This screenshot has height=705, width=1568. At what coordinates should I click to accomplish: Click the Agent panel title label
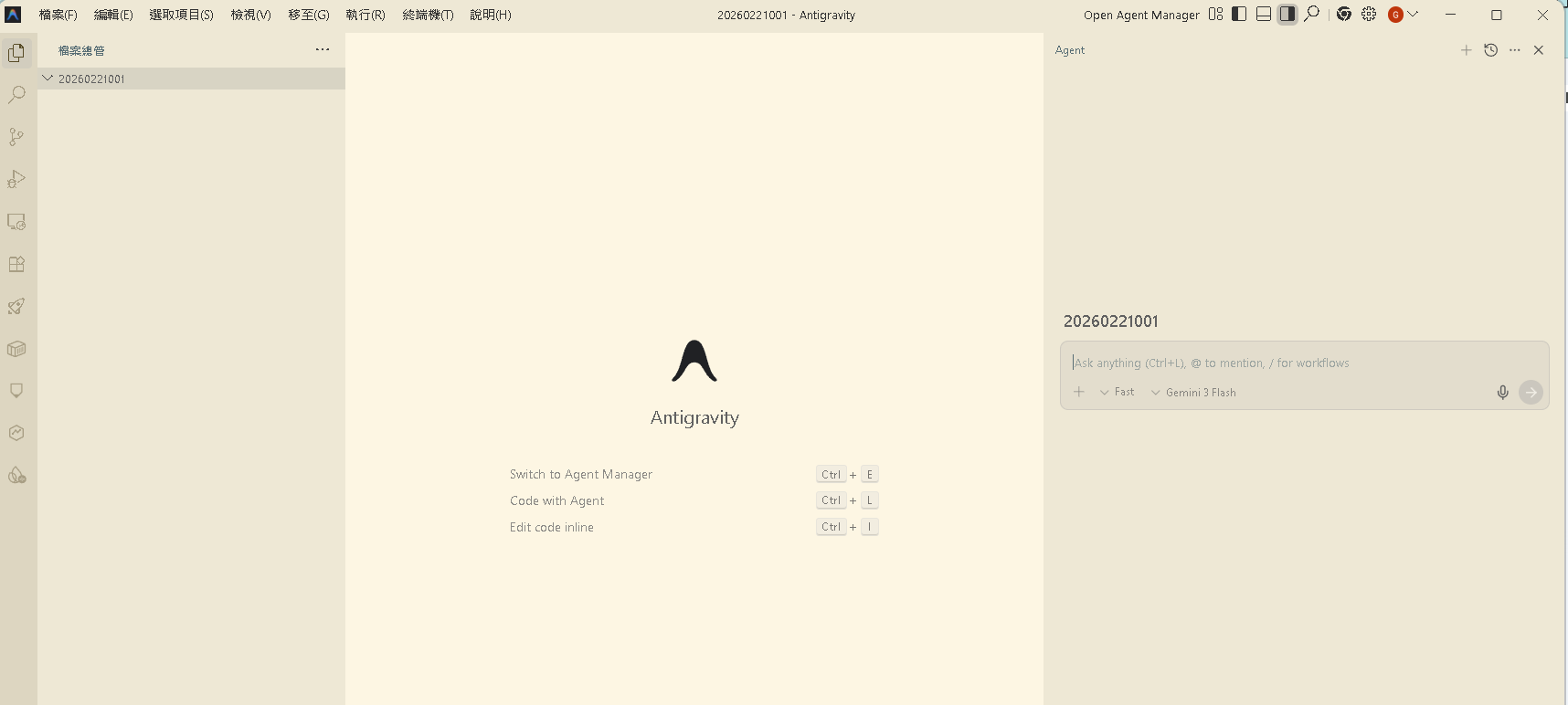click(1070, 50)
